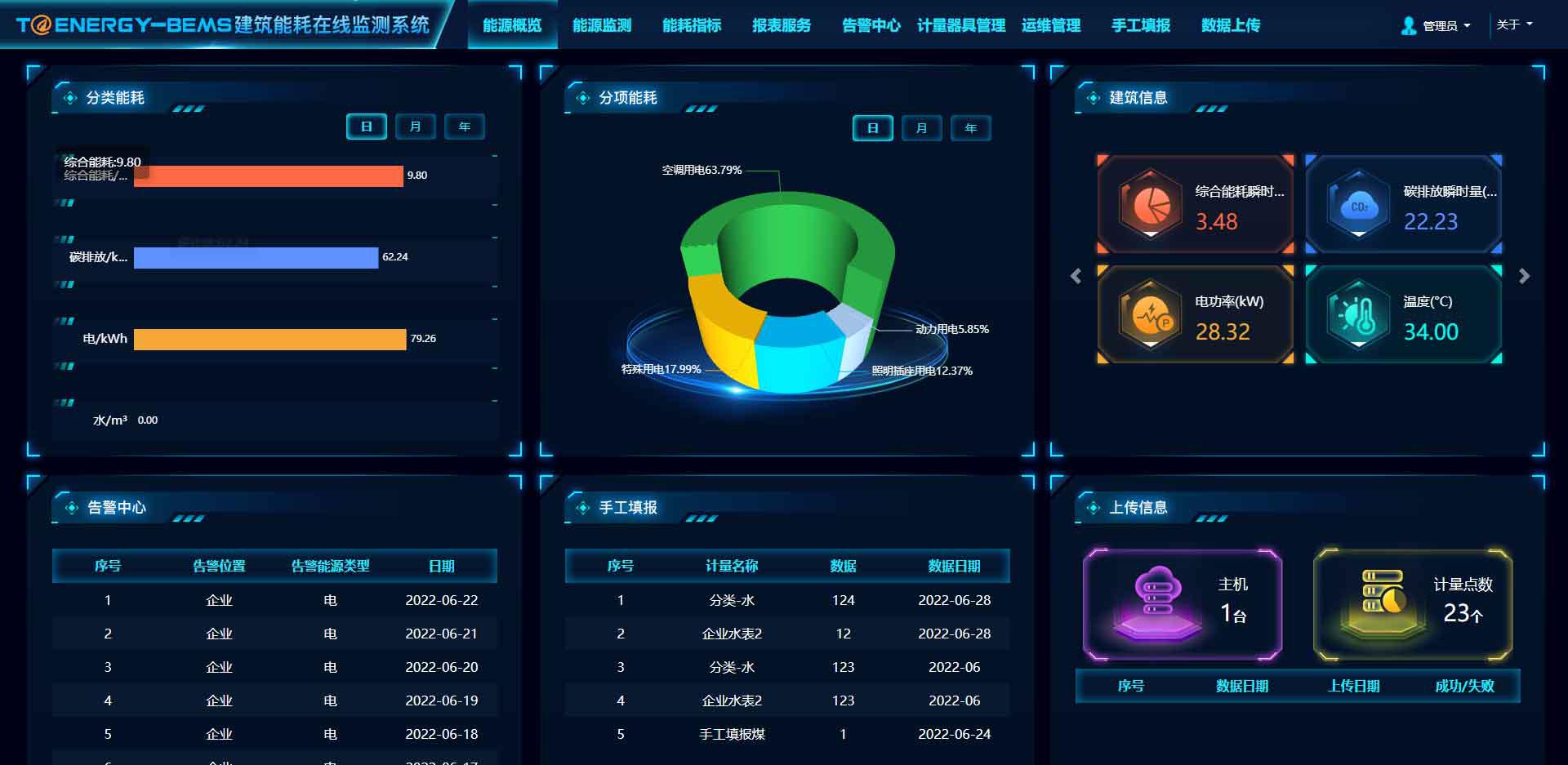The image size is (1568, 765).
Task: Select first alarm row dated 2022-06-22
Action: [274, 600]
